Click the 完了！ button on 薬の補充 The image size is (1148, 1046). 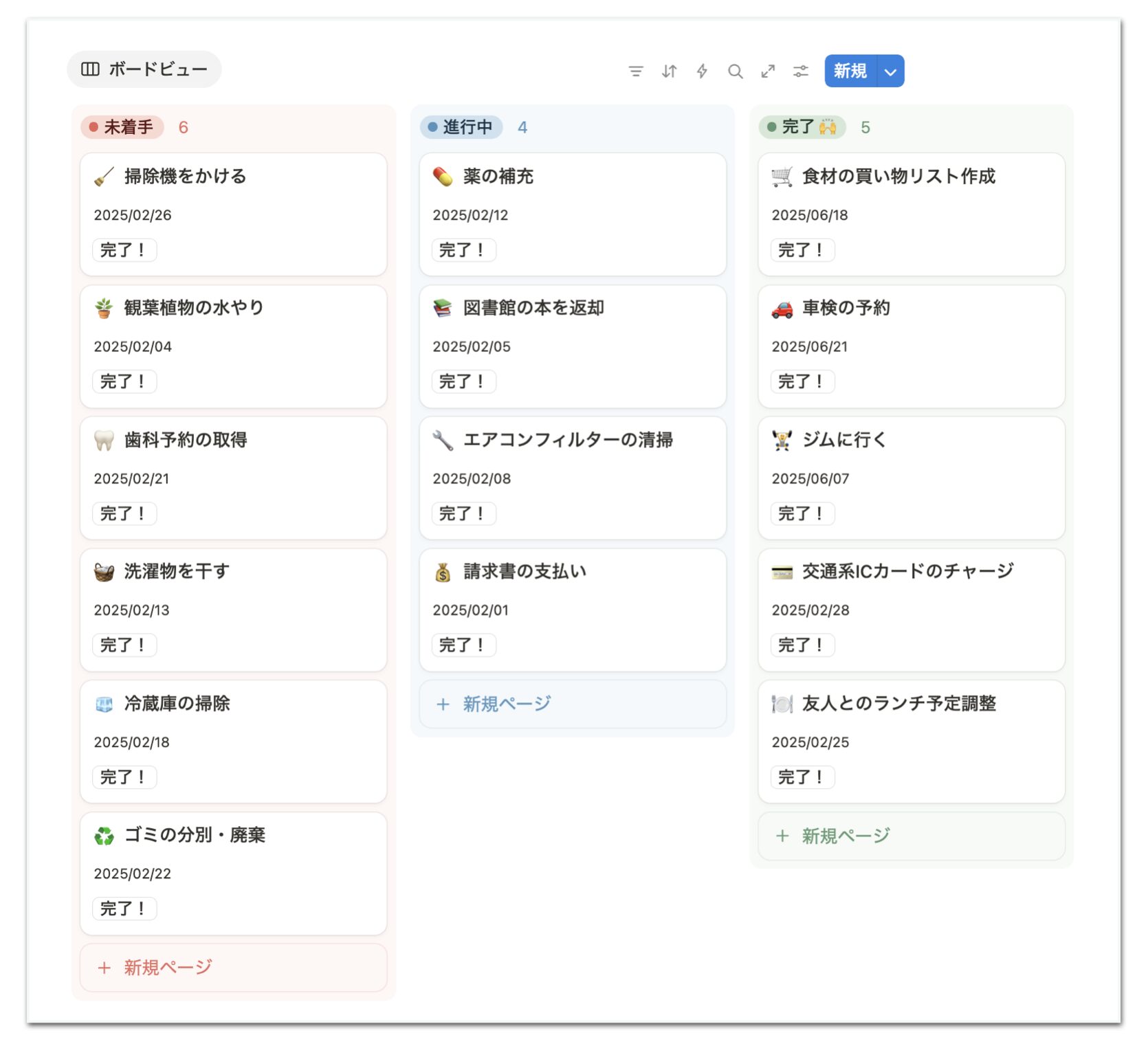click(463, 249)
